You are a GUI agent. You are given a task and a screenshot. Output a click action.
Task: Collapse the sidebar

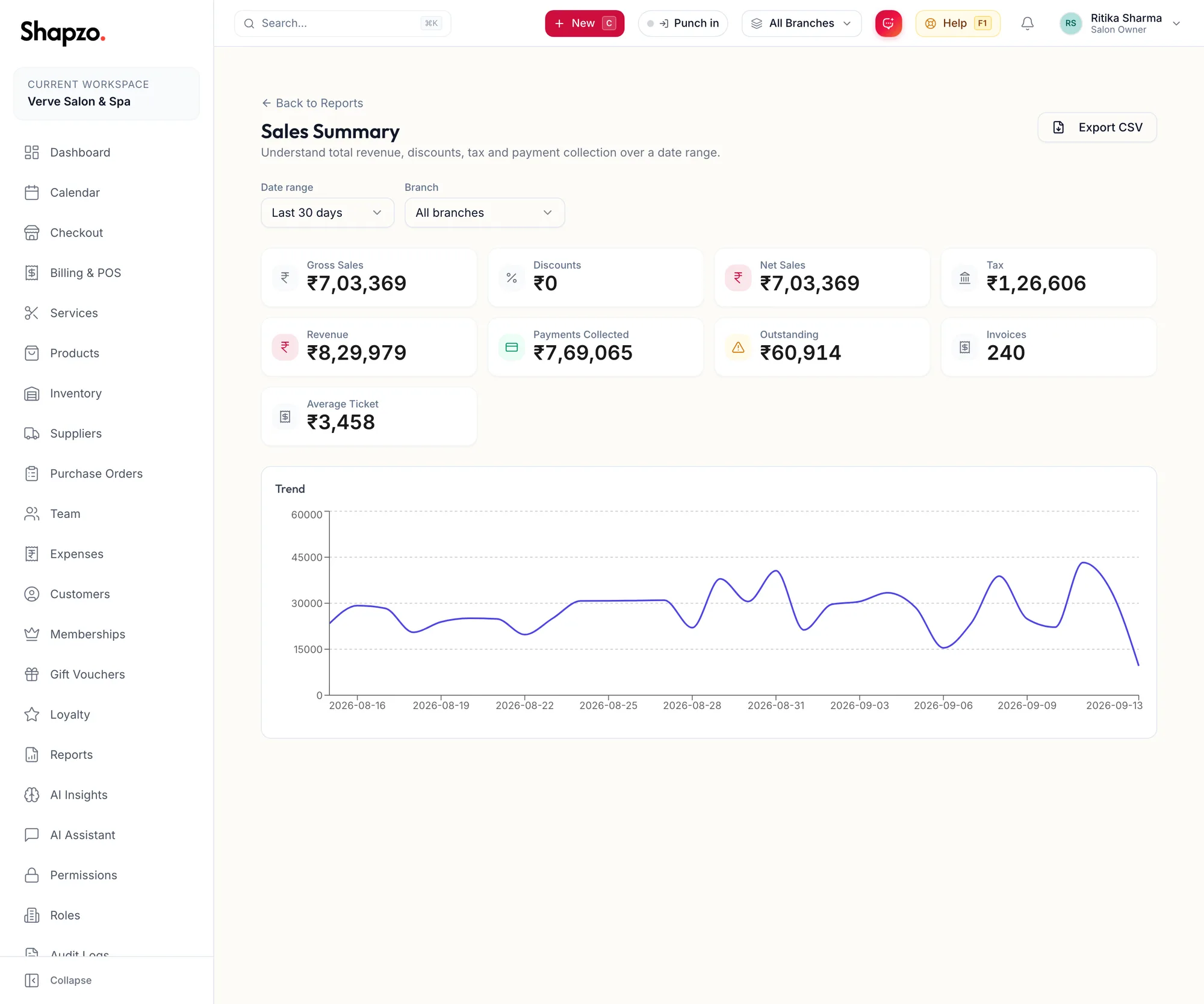[x=58, y=981]
